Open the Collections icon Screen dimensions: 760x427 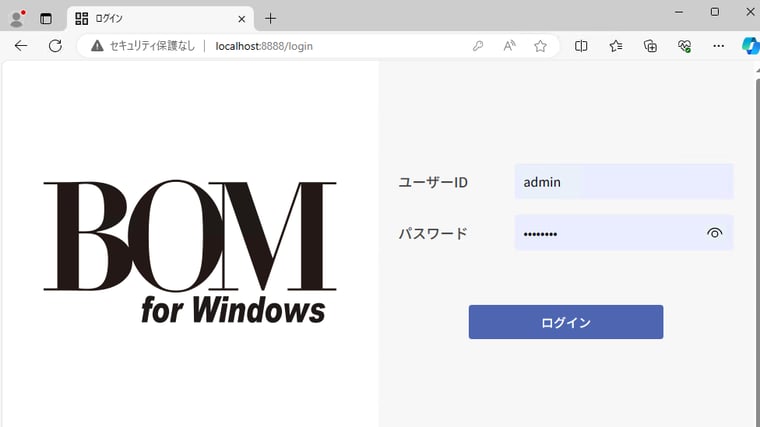650,46
